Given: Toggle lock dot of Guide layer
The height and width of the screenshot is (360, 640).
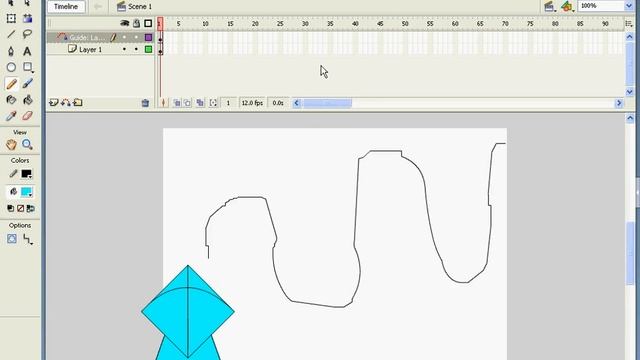Looking at the screenshot, I should coord(136,38).
